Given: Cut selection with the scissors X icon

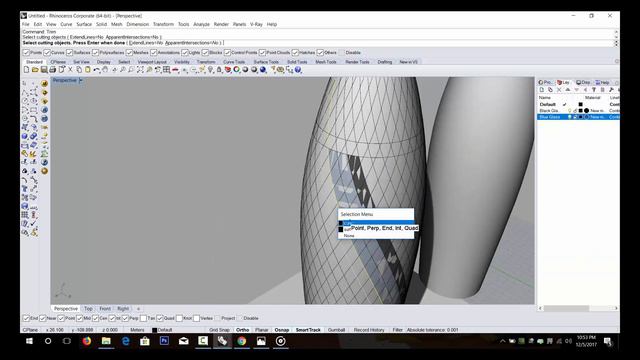Looking at the screenshot, I should click(70, 70).
